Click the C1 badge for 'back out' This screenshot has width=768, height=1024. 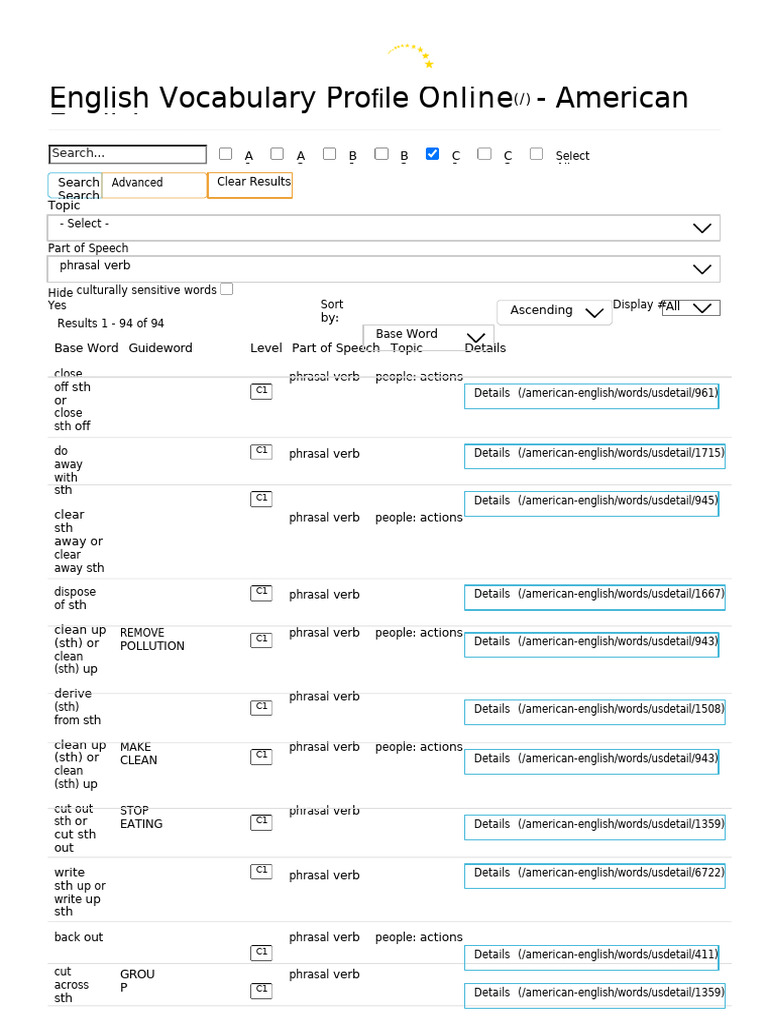tap(261, 953)
